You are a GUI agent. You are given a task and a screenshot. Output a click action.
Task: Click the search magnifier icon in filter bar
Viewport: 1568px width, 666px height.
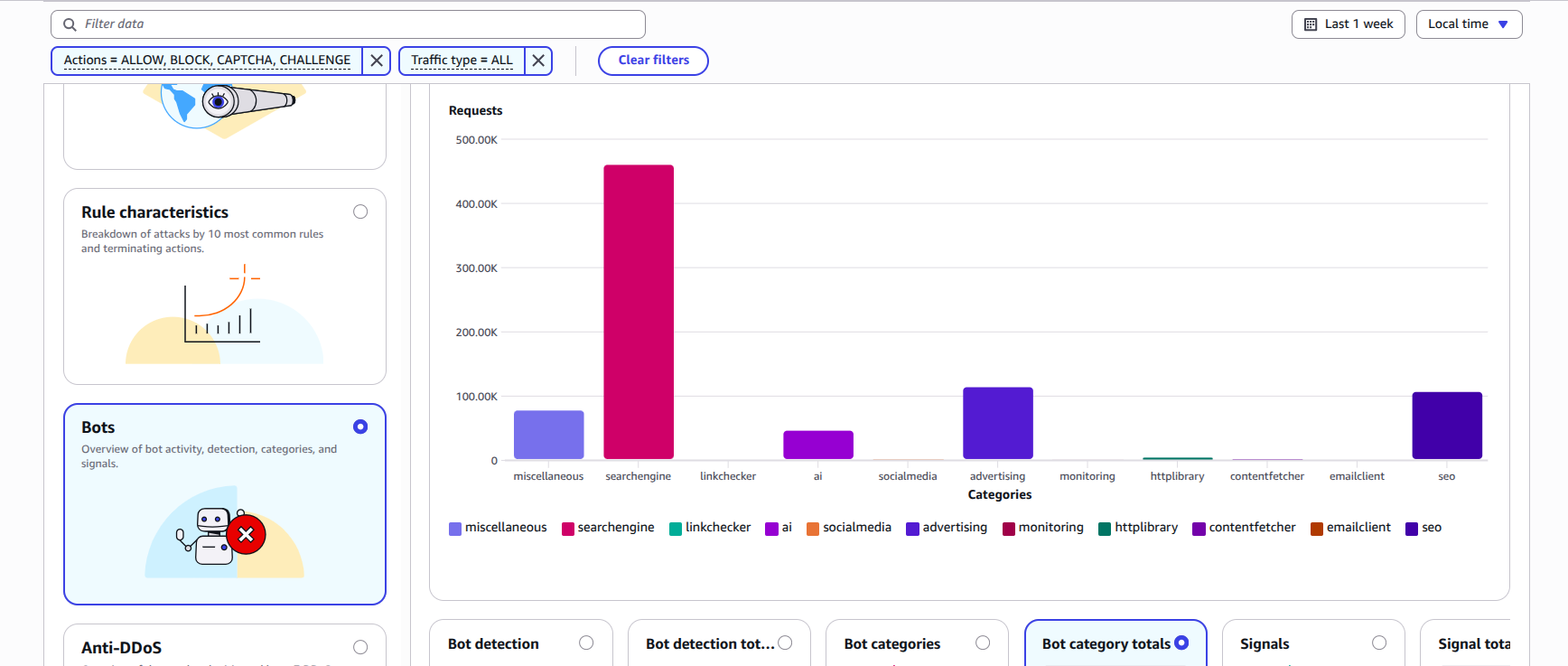pyautogui.click(x=70, y=24)
